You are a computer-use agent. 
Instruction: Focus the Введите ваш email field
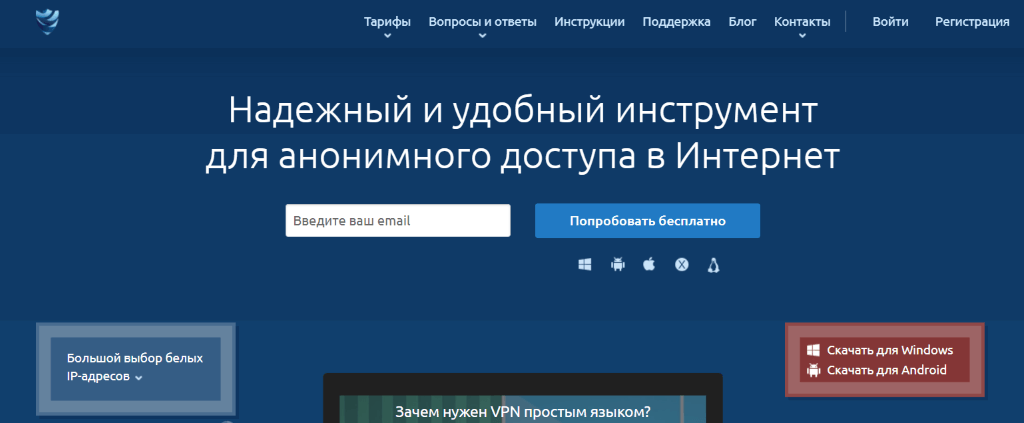pos(398,221)
